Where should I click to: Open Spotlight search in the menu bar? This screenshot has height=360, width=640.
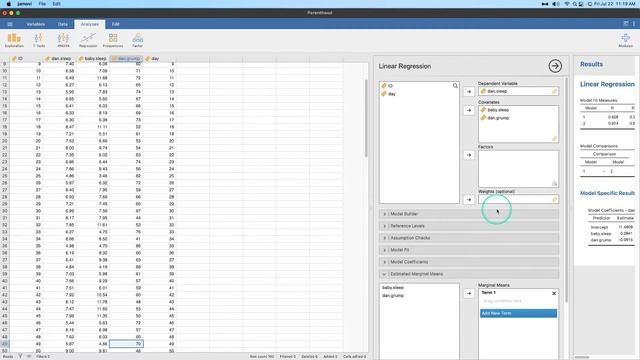pyautogui.click(x=574, y=4)
